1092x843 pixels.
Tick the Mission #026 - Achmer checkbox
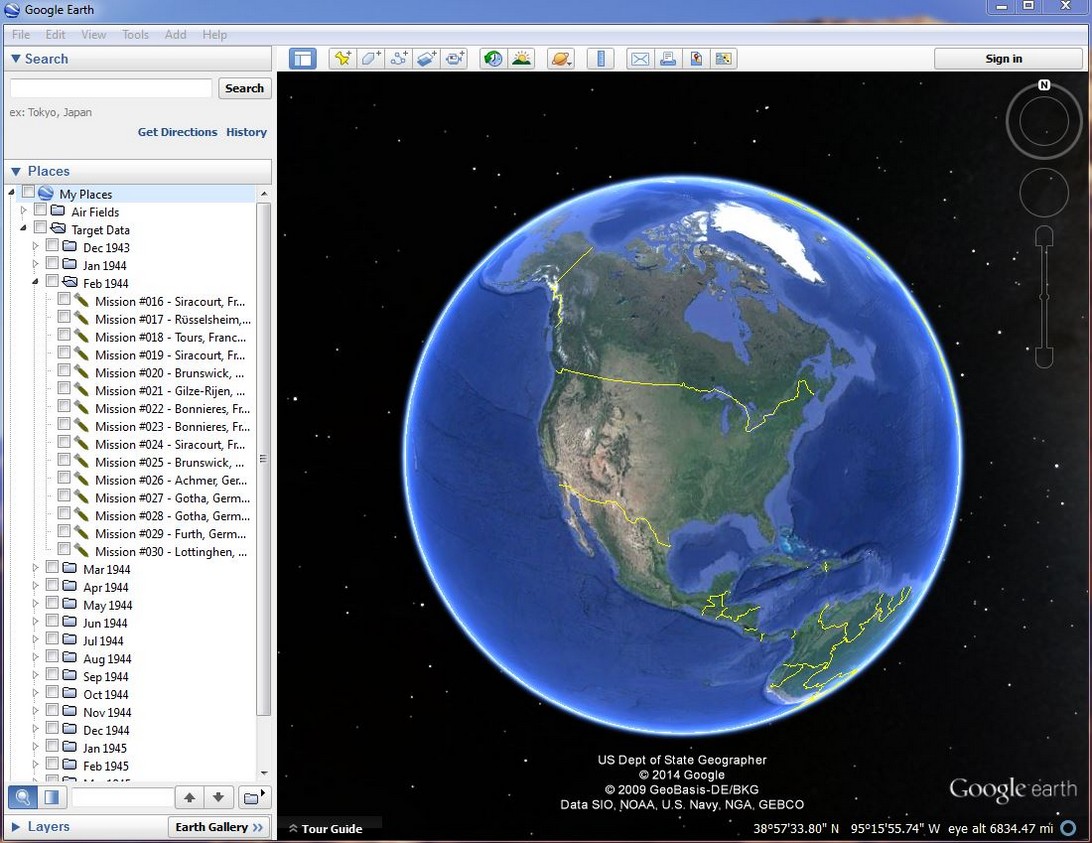[x=64, y=478]
